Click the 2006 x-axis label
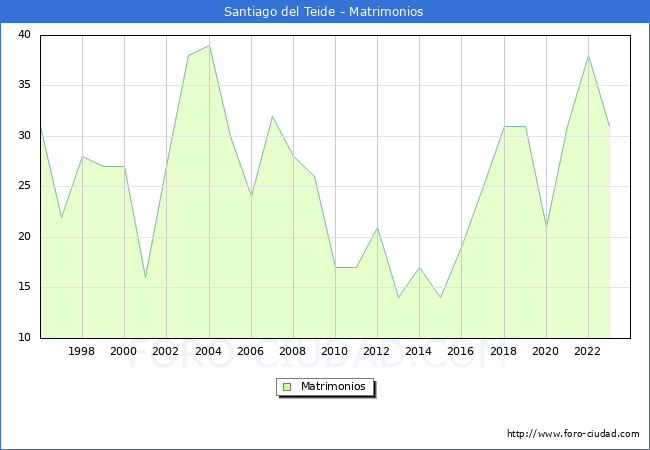The height and width of the screenshot is (450, 650). point(251,352)
